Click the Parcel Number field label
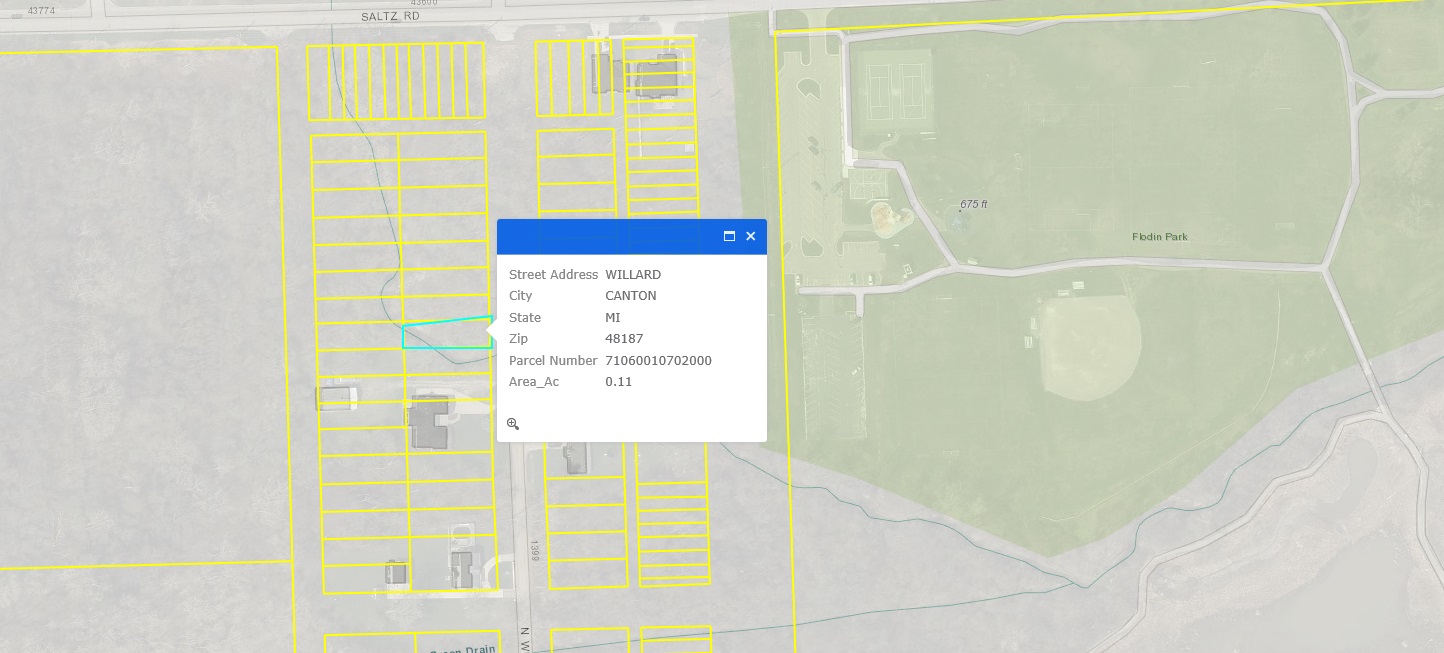 [553, 361]
